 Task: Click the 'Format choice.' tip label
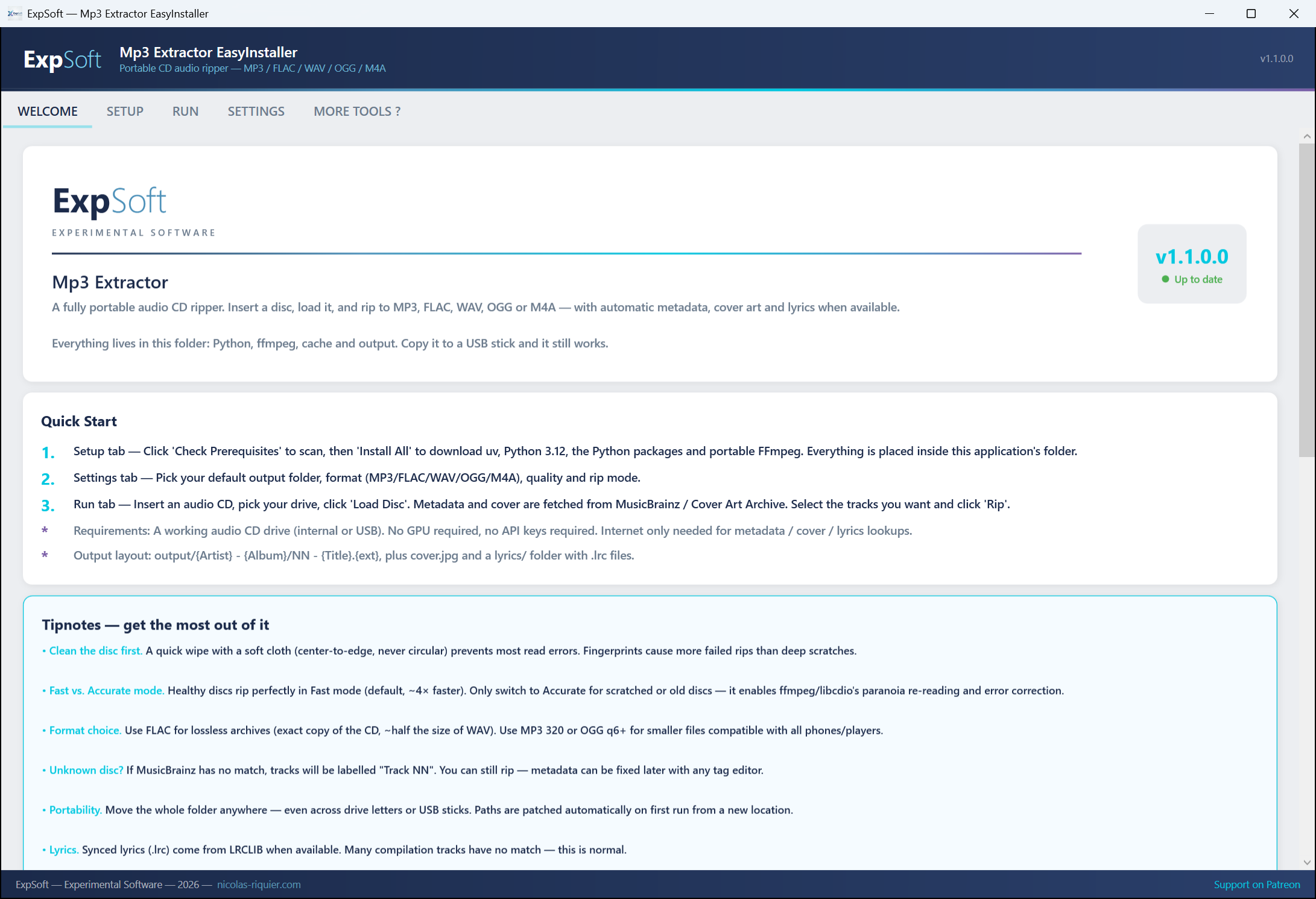(x=85, y=730)
